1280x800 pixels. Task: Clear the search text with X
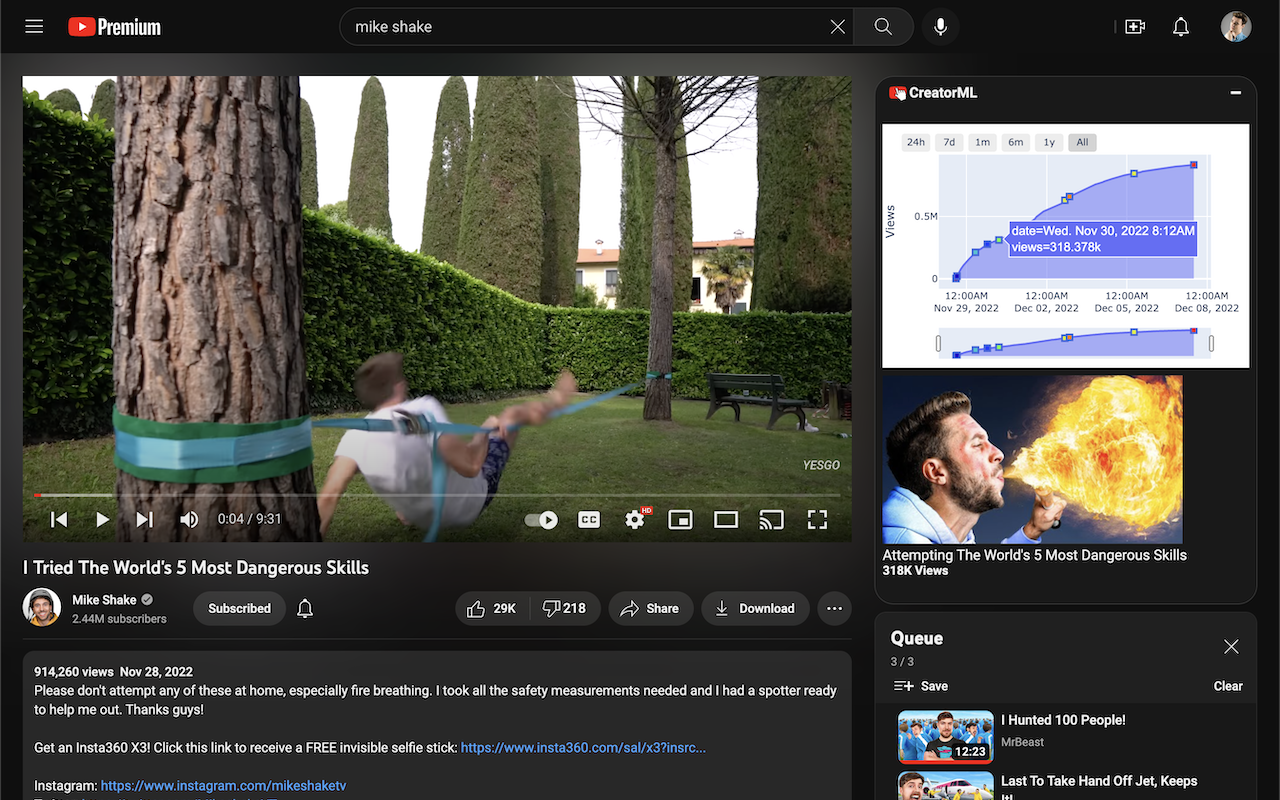pyautogui.click(x=838, y=27)
